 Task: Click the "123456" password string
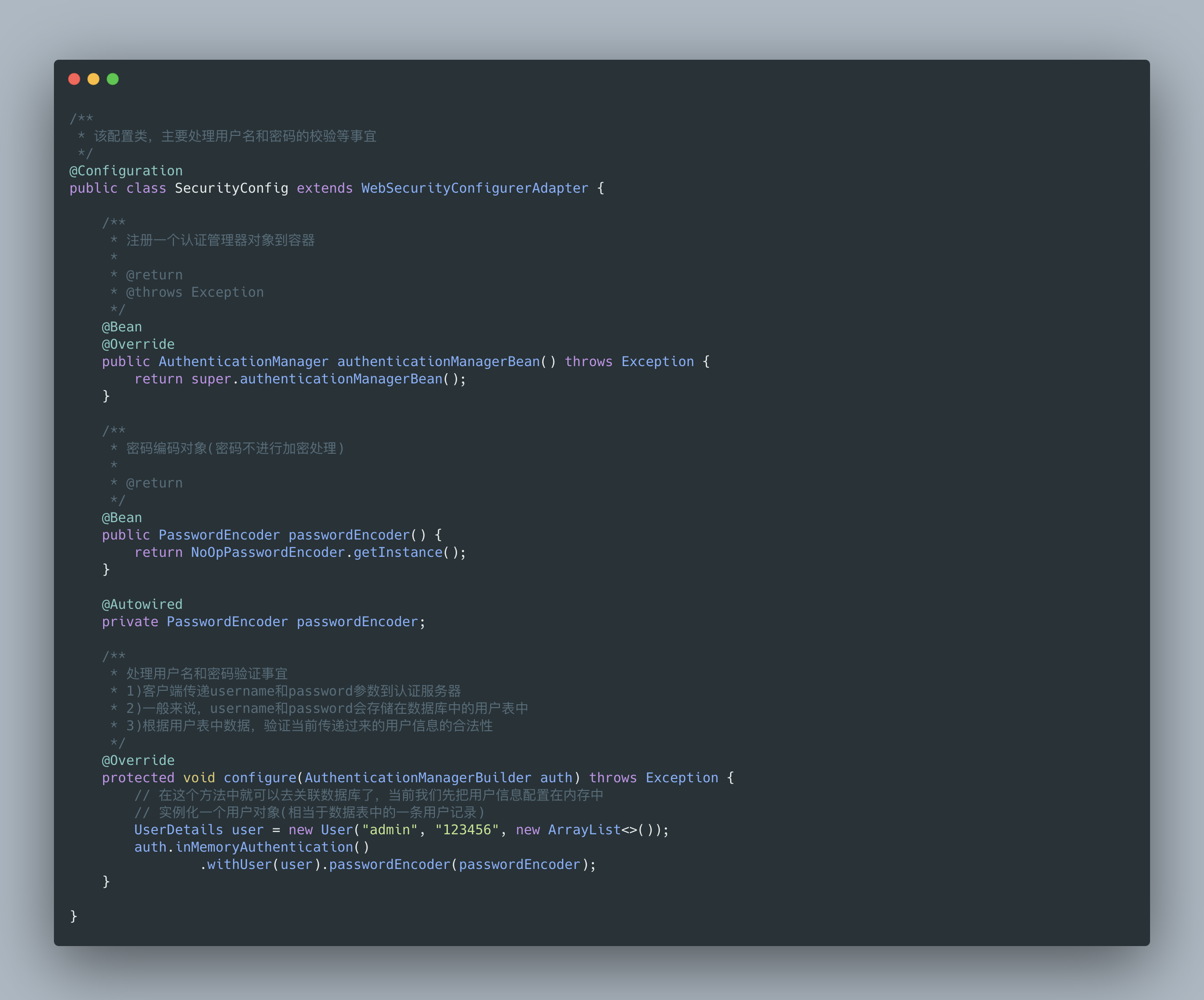(x=467, y=829)
